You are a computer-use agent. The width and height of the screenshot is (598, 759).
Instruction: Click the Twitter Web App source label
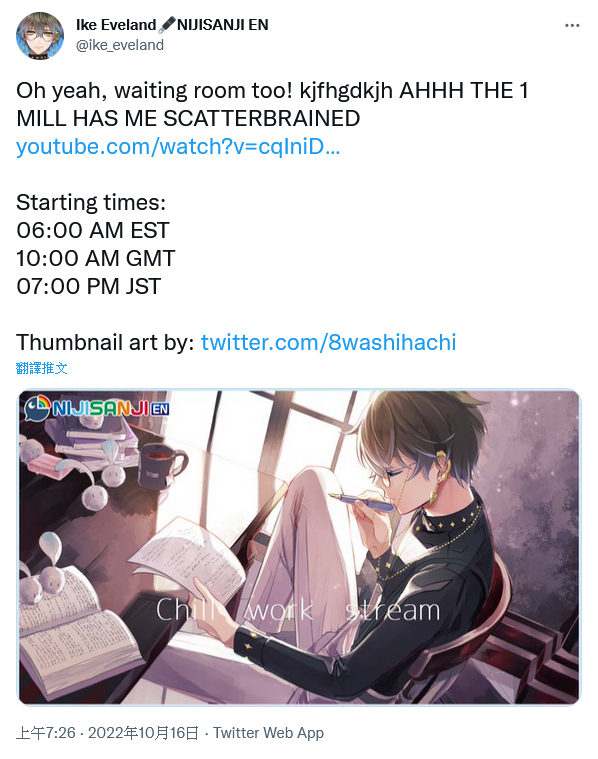tap(268, 733)
